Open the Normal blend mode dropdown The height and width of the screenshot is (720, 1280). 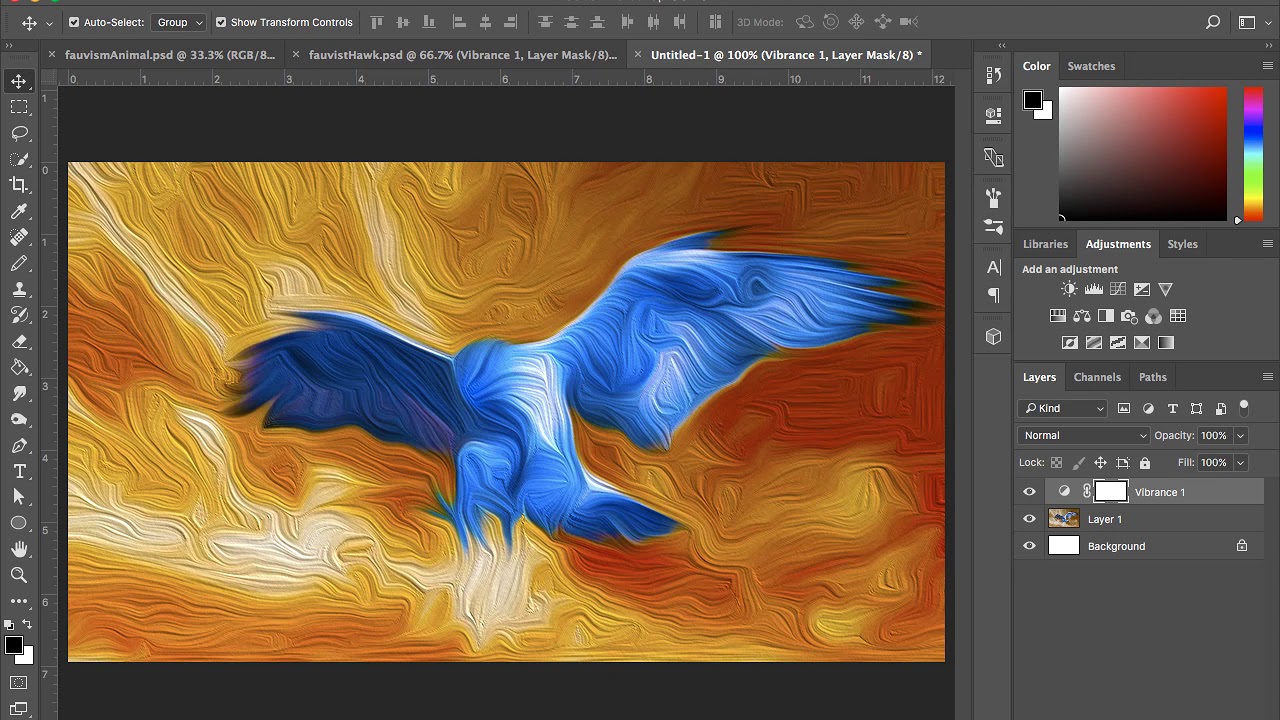point(1085,435)
